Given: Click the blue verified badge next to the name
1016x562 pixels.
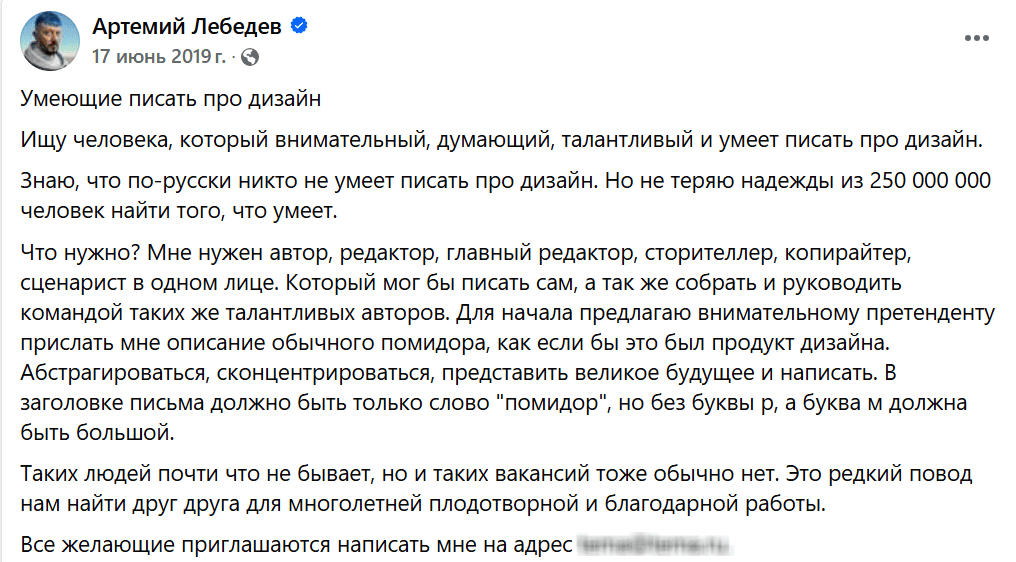Looking at the screenshot, I should coord(299,26).
